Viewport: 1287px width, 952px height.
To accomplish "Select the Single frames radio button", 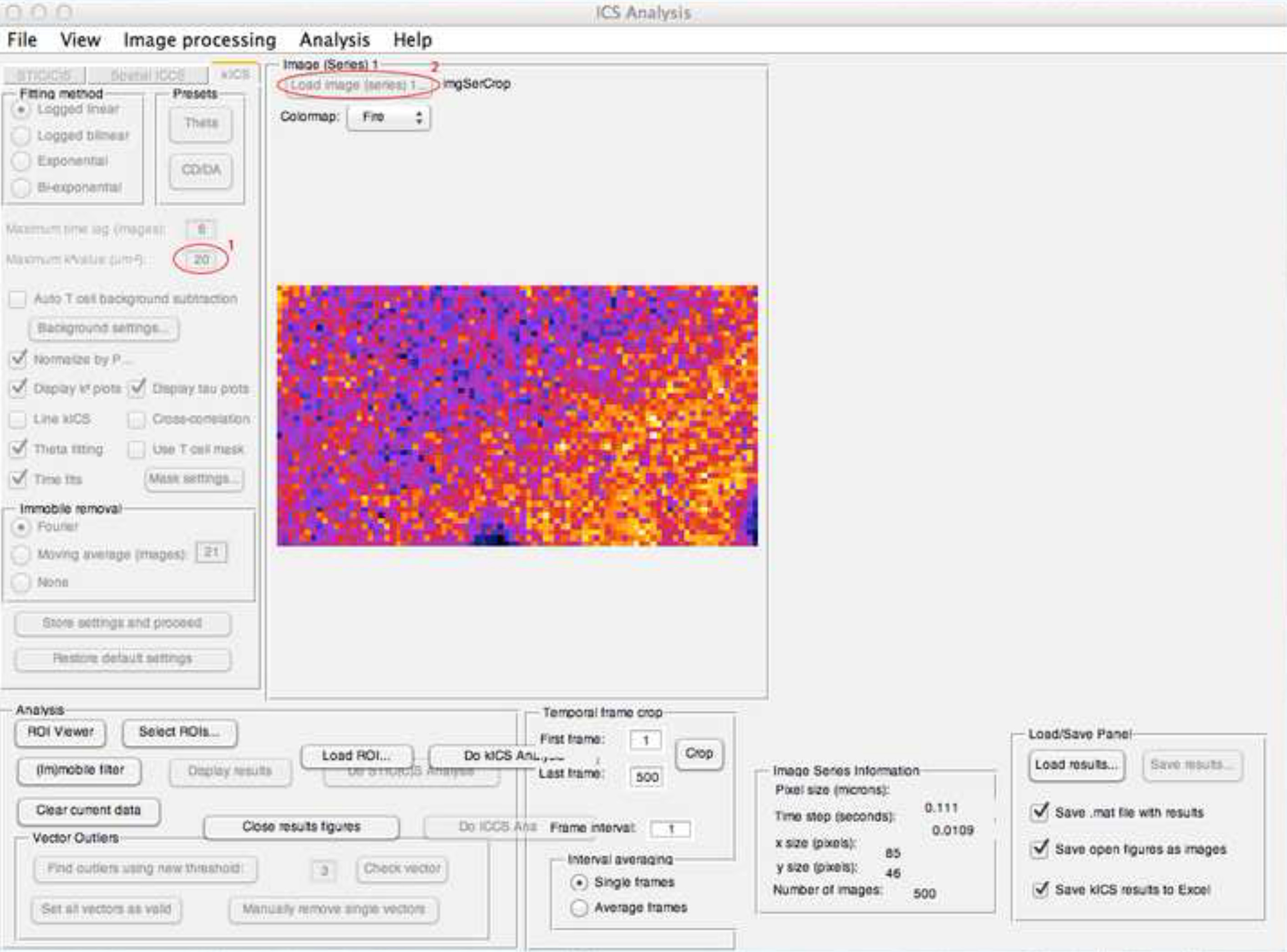I will tap(579, 882).
